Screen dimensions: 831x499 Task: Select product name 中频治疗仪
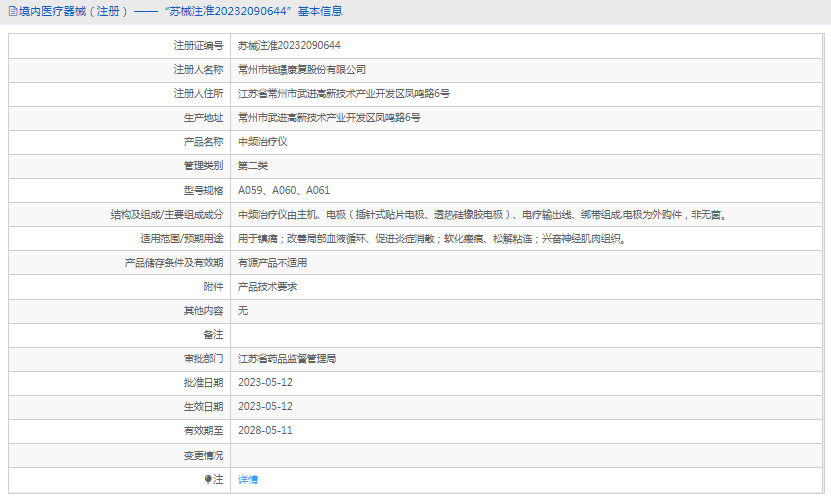pos(262,141)
